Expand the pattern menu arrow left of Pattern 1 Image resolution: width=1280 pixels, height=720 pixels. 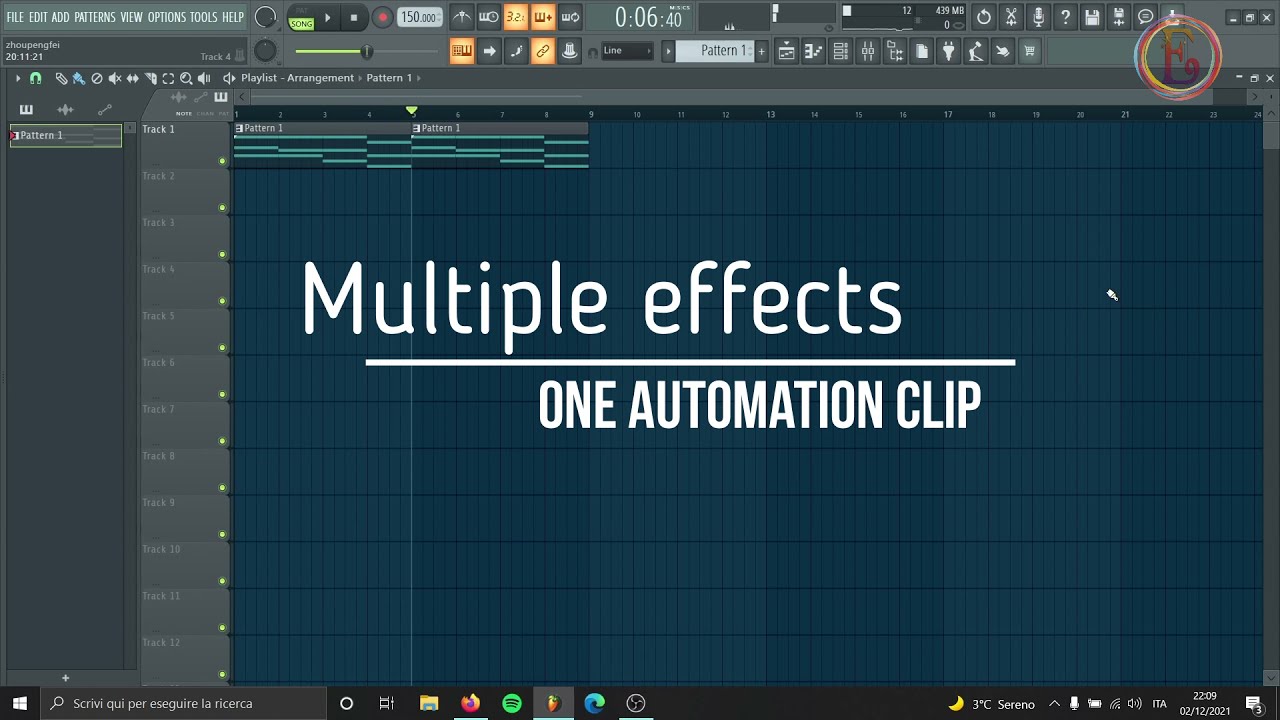(668, 51)
